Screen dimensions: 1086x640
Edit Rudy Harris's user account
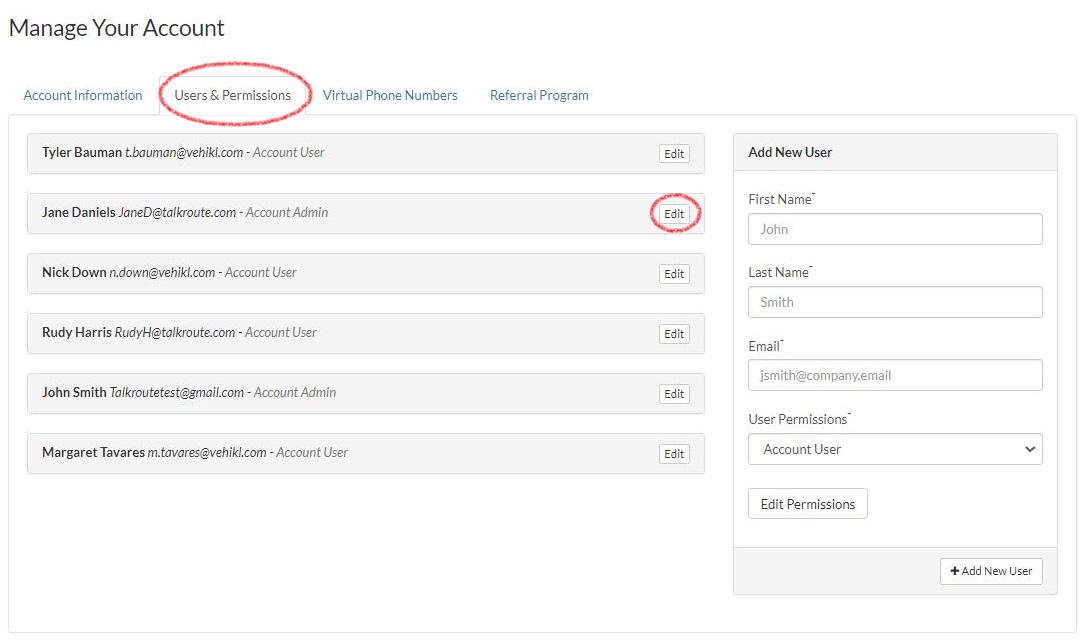673,333
